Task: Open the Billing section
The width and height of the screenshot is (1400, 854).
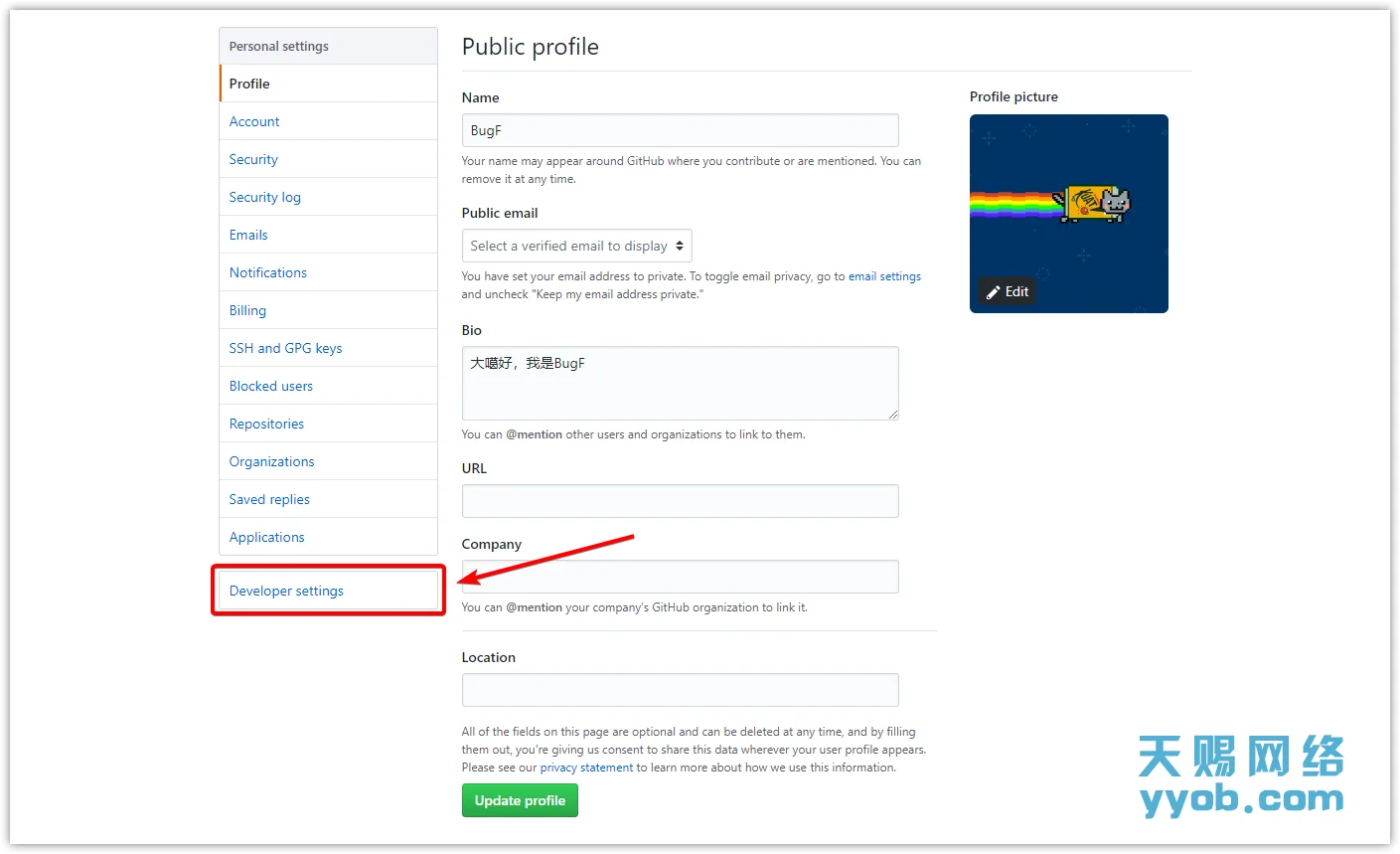Action: click(246, 310)
